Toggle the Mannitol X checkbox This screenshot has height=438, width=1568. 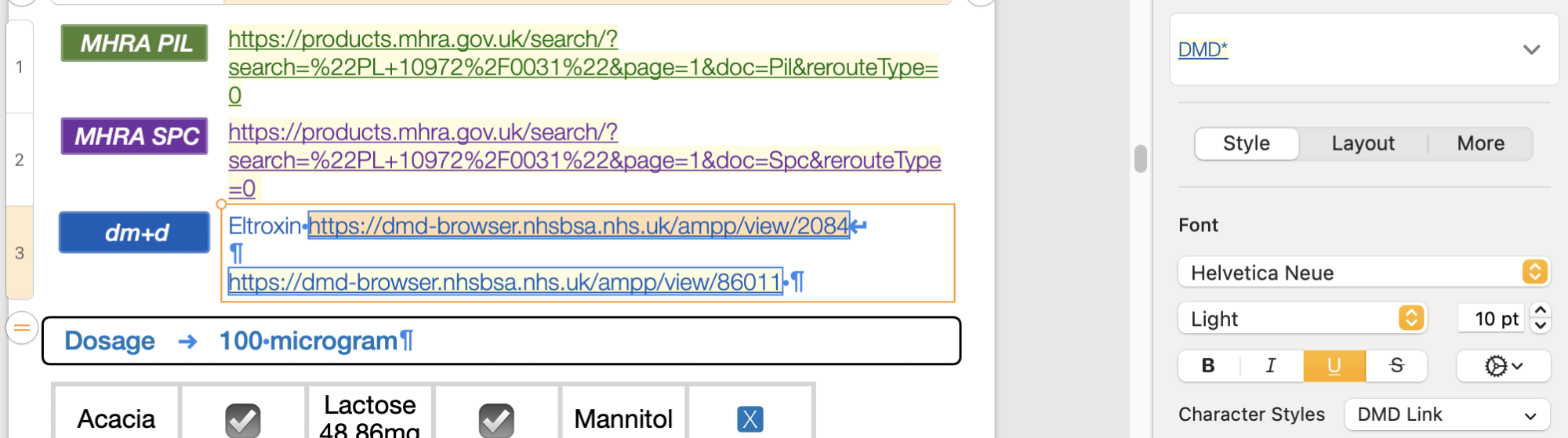750,419
